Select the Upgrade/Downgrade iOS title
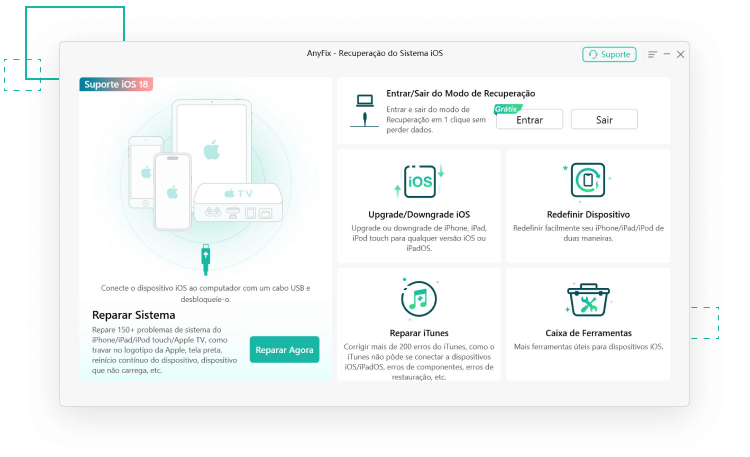Screen dimensions: 750x457 [419, 215]
